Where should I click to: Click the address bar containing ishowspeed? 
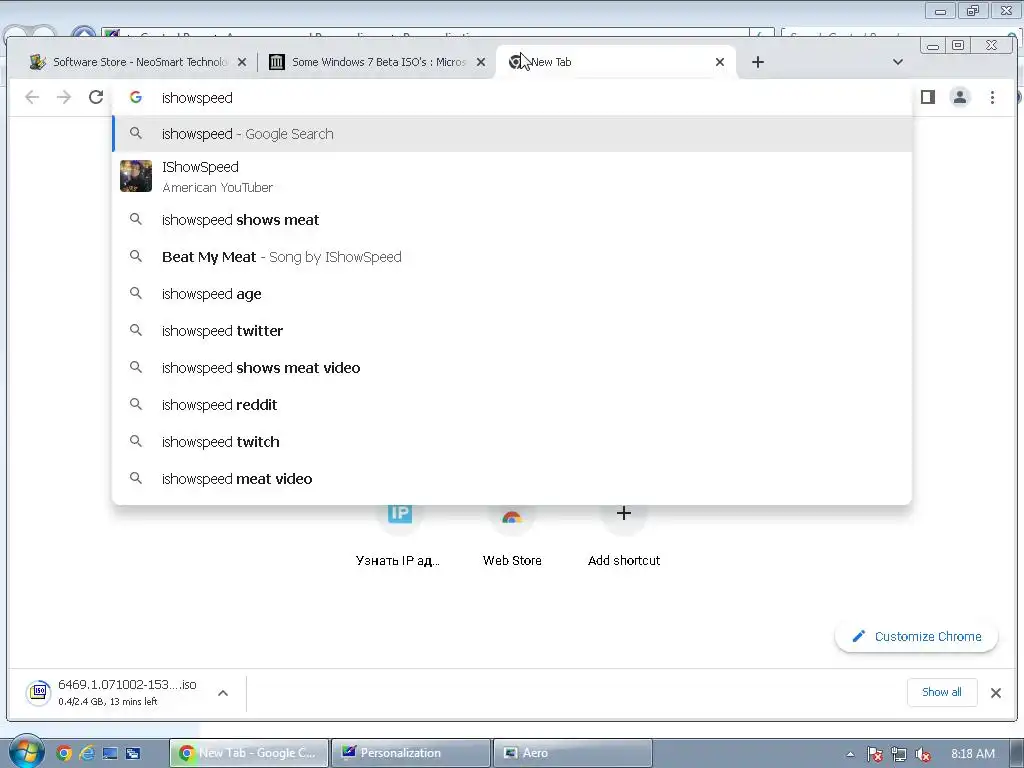pyautogui.click(x=512, y=97)
